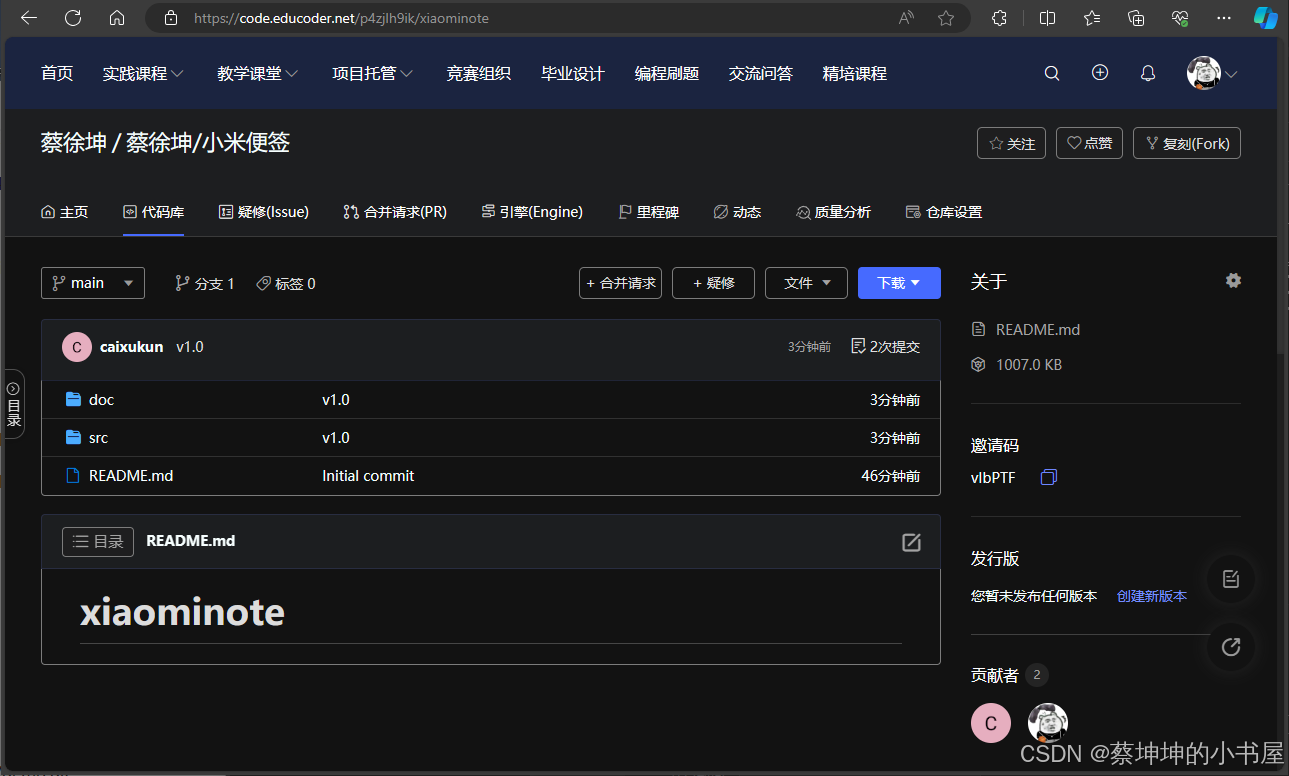Open browser essentials heart icon
The width and height of the screenshot is (1289, 776).
point(1180,18)
